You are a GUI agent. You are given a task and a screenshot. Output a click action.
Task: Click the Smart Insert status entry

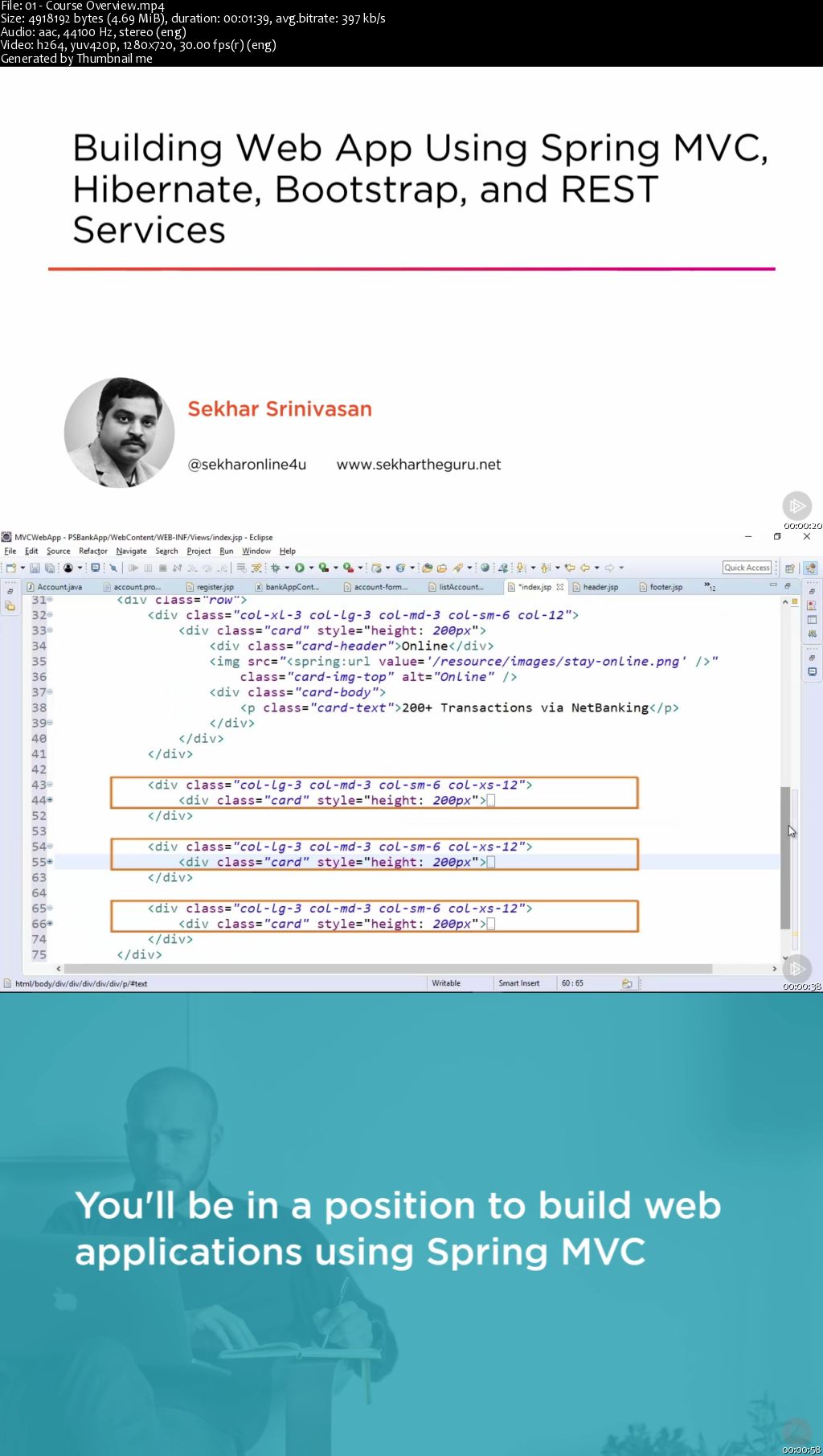click(518, 983)
